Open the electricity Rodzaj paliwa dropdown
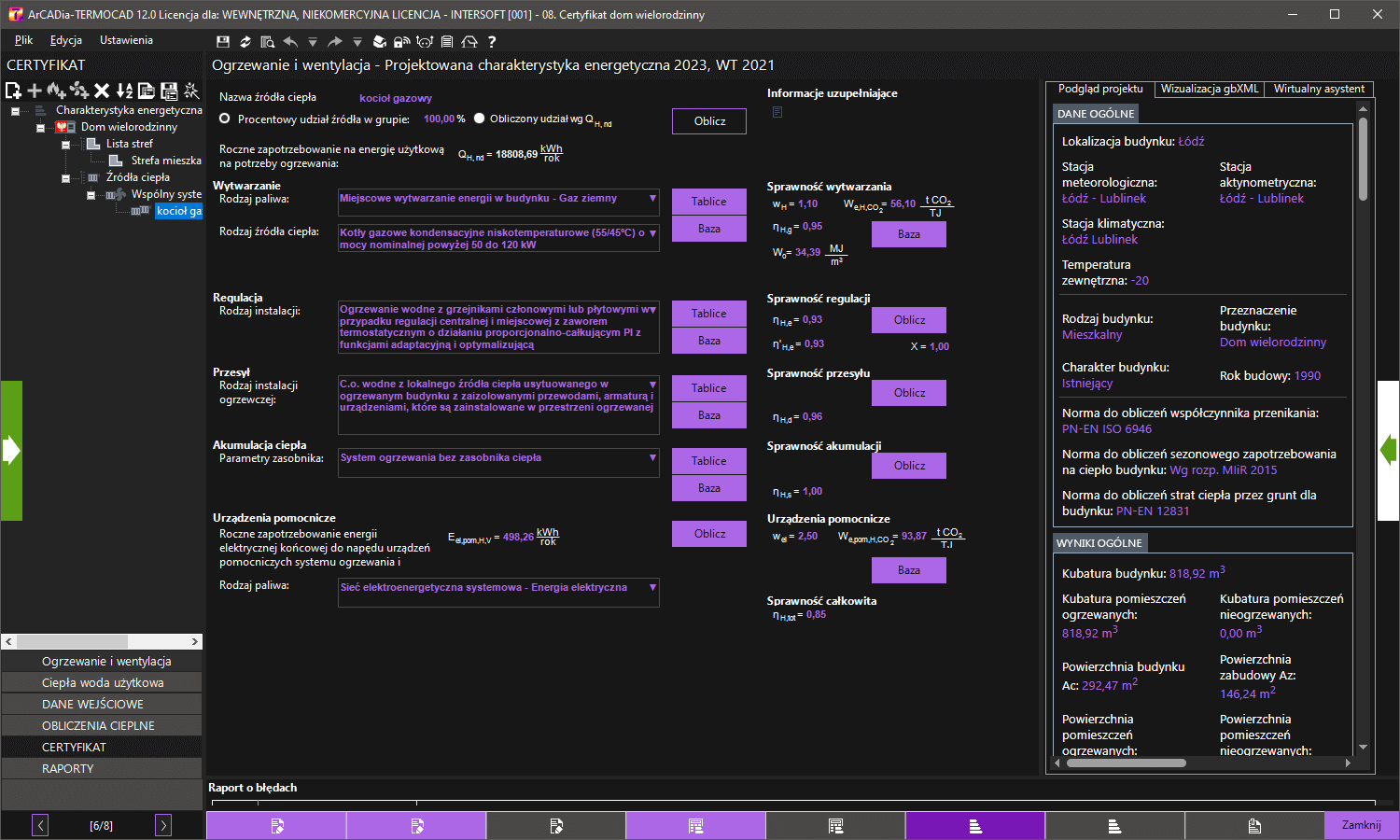This screenshot has height=840, width=1400. (x=652, y=588)
